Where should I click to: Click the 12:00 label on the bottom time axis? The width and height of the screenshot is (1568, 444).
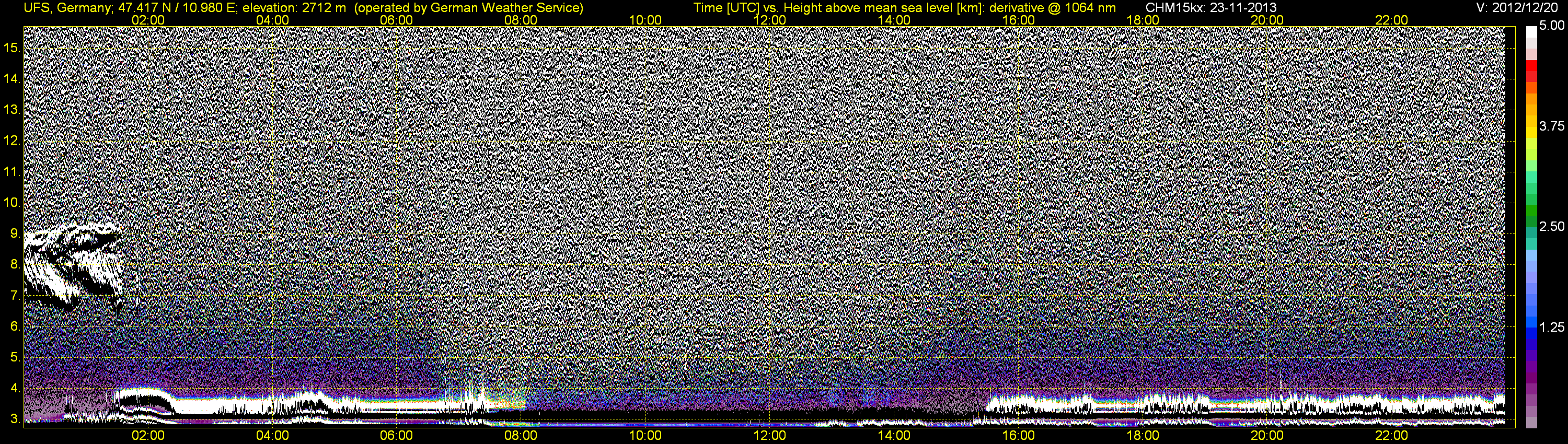pos(769,436)
